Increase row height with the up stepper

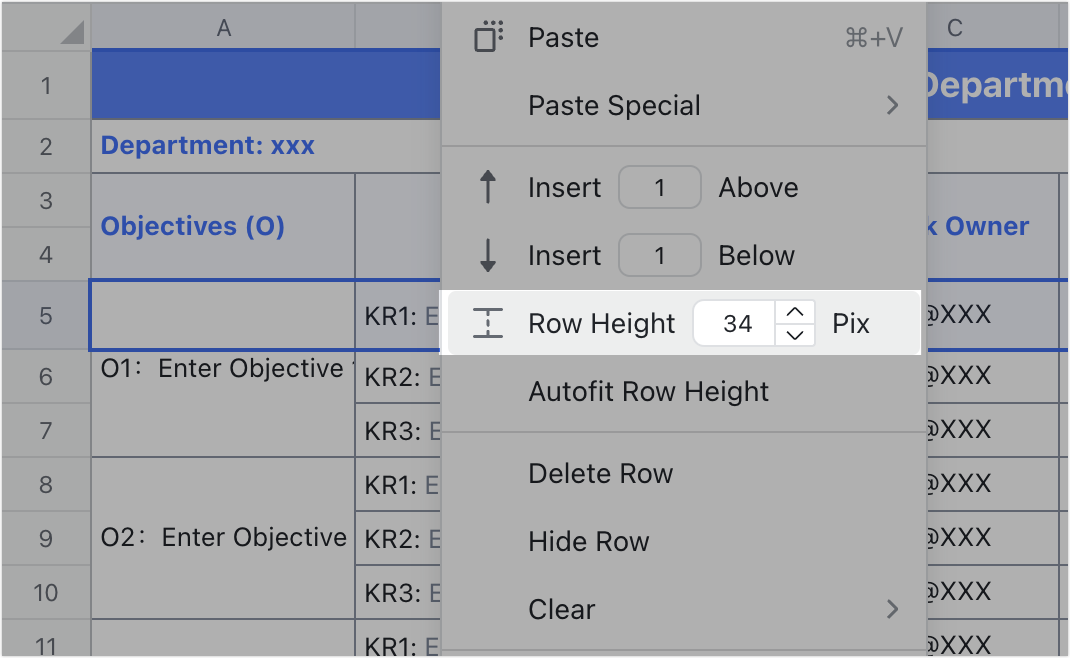click(795, 313)
